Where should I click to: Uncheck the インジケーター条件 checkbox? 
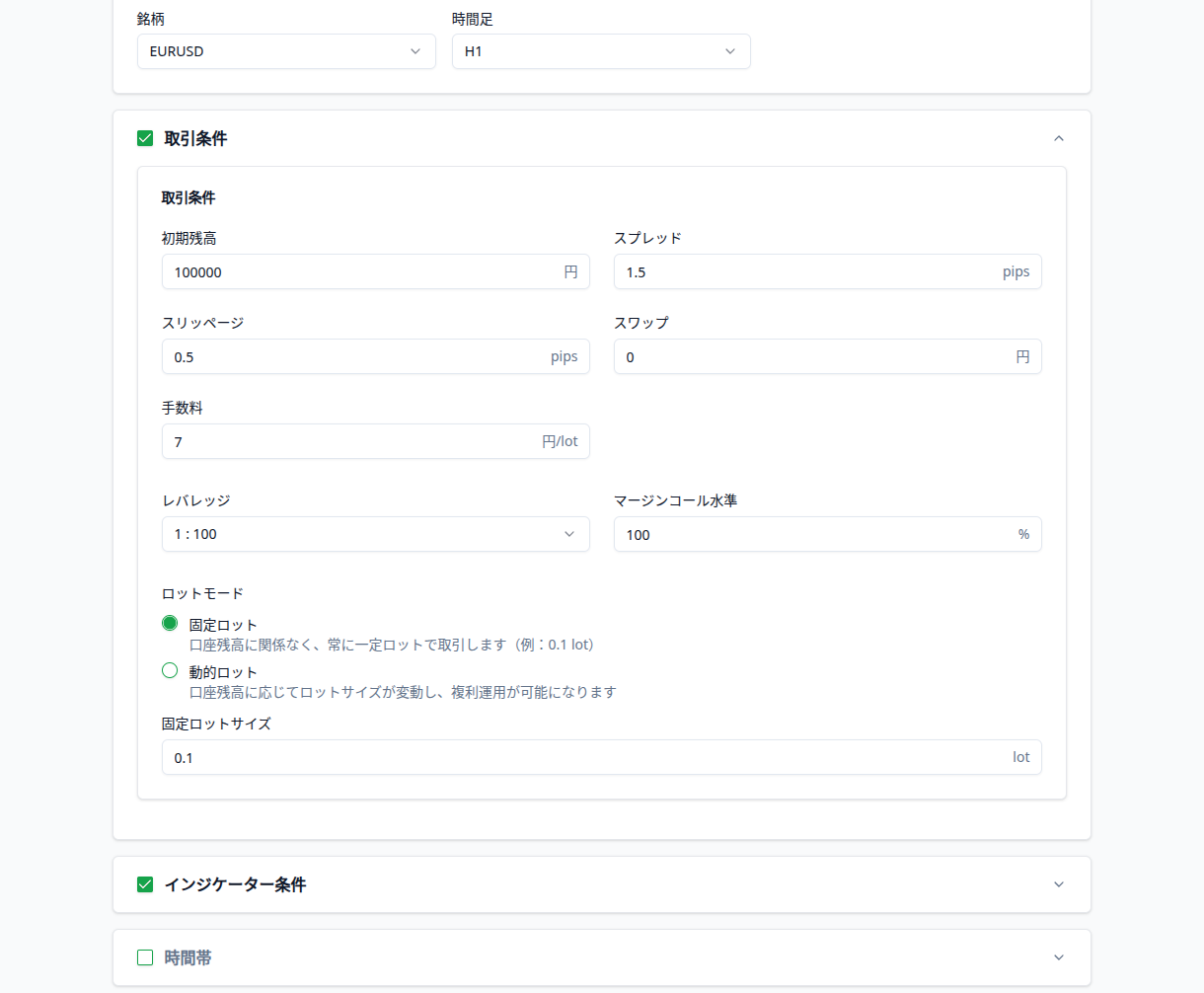pyautogui.click(x=145, y=884)
